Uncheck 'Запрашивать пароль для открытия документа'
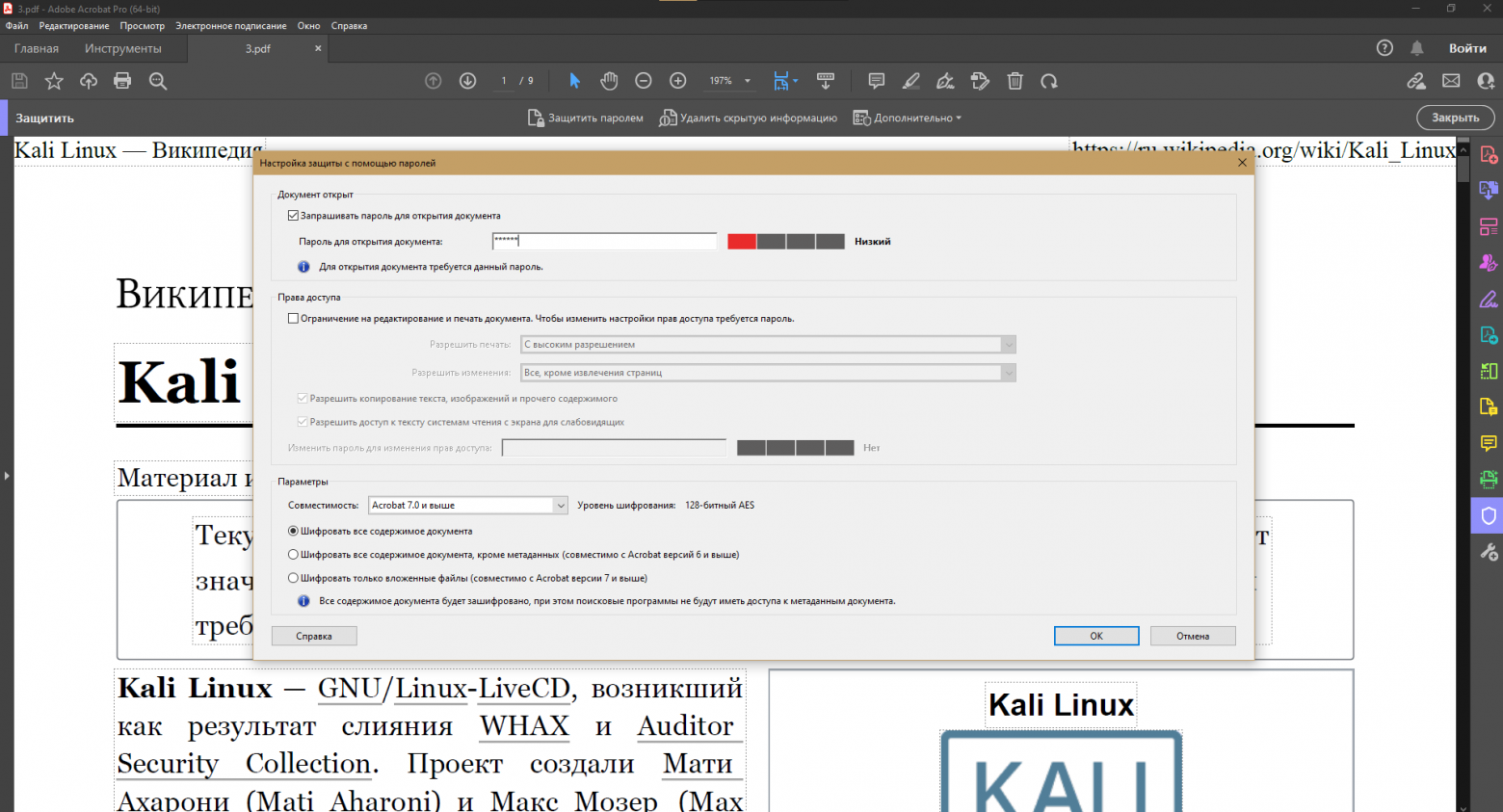This screenshot has width=1503, height=812. point(293,216)
